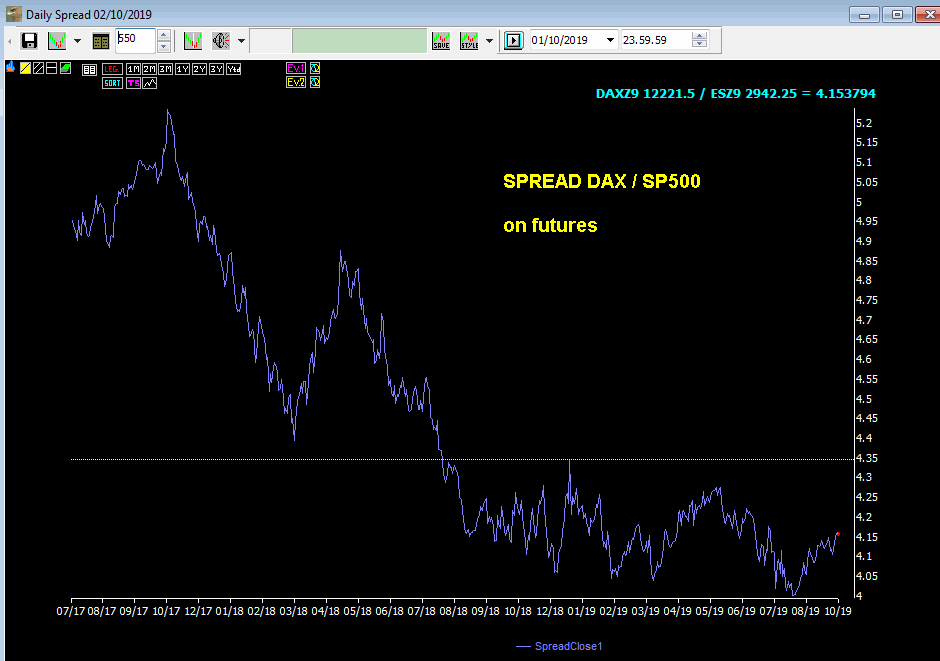The height and width of the screenshot is (661, 940).
Task: Decrease the 550 bars value with down arrow
Action: click(164, 46)
